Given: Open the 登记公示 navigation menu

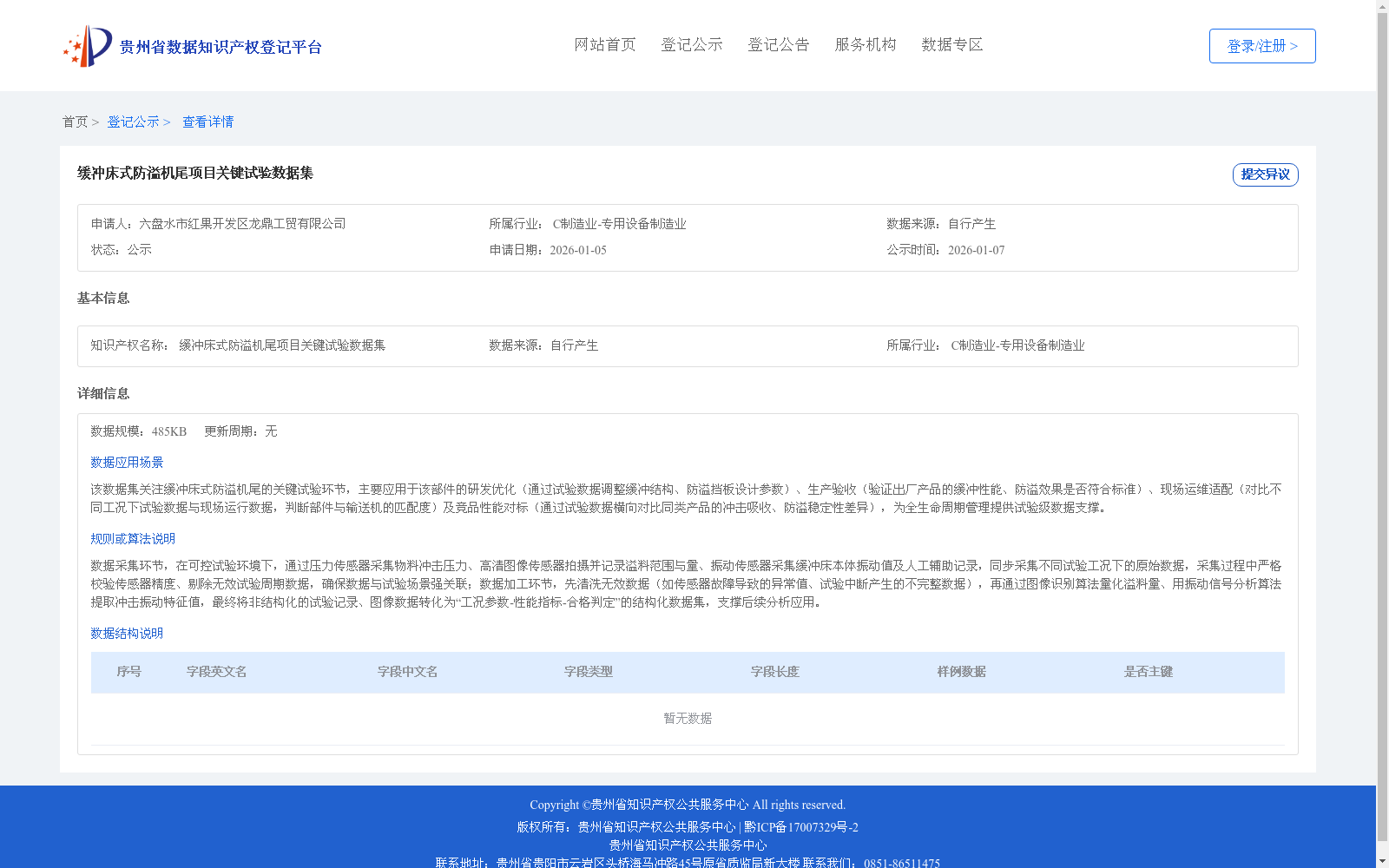Looking at the screenshot, I should tap(692, 45).
